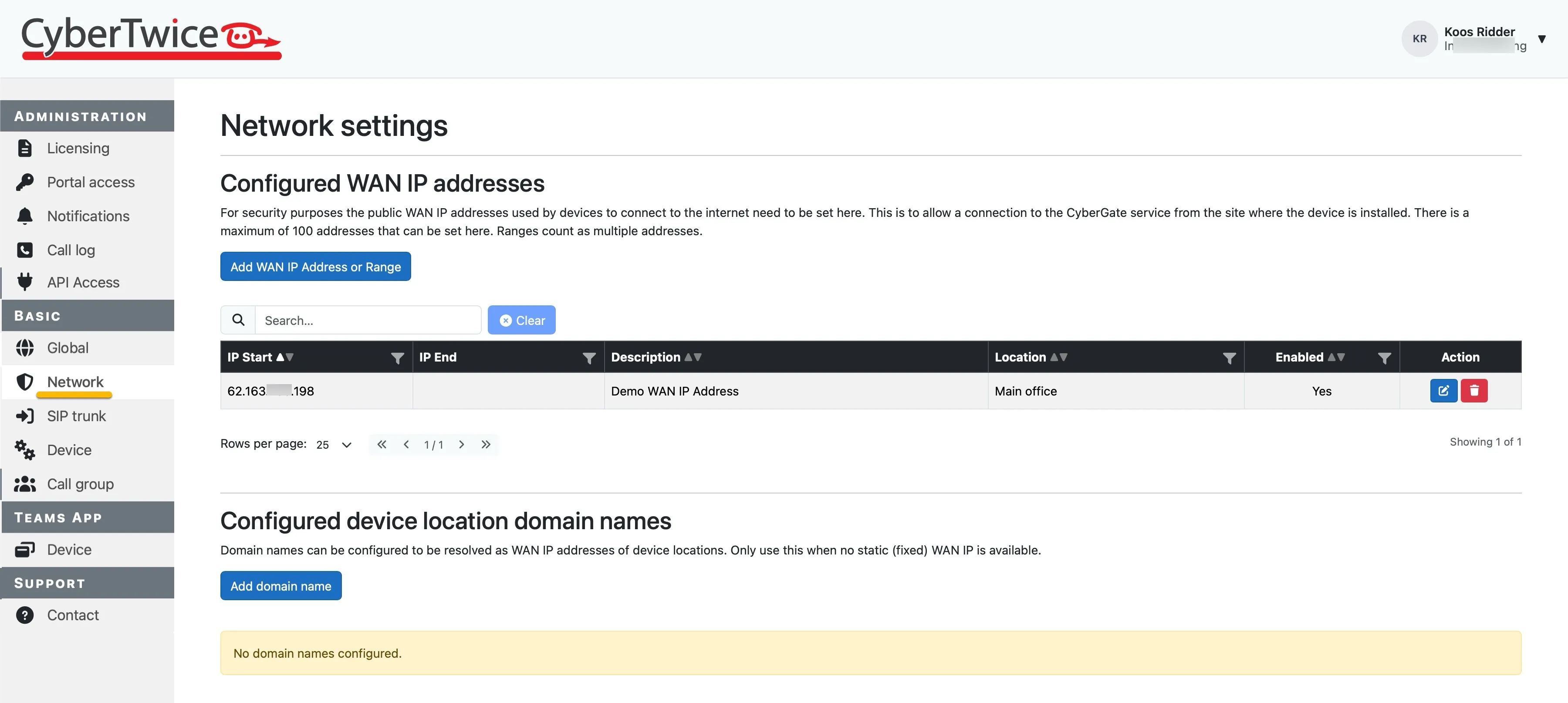Open Licensing in the sidebar
1568x703 pixels.
[78, 148]
